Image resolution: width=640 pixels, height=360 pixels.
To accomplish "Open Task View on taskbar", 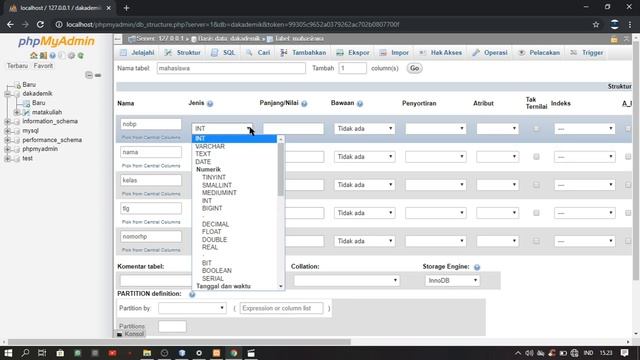I will (42, 353).
